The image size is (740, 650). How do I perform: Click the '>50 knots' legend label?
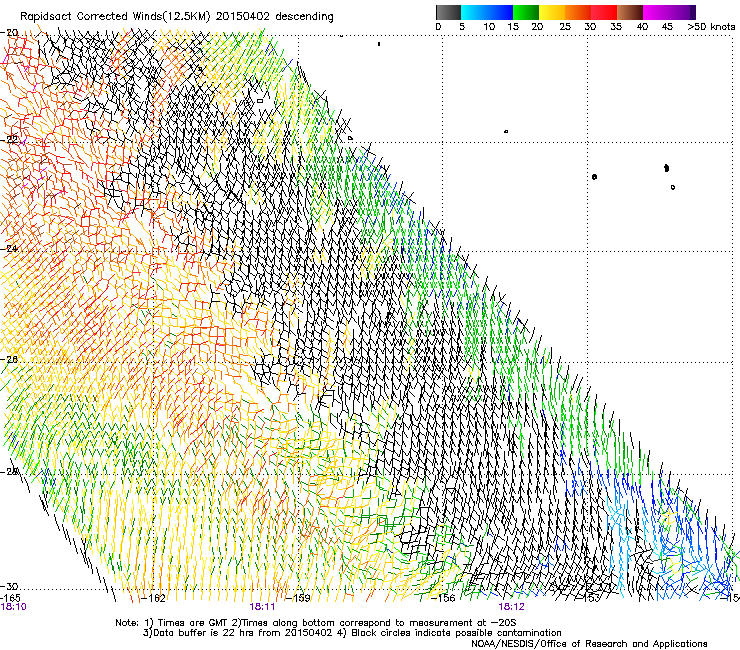[x=711, y=27]
